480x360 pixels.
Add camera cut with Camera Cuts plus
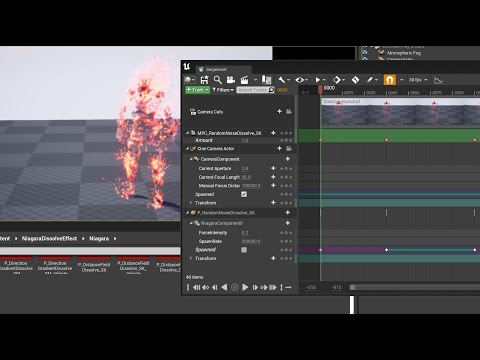(279, 111)
